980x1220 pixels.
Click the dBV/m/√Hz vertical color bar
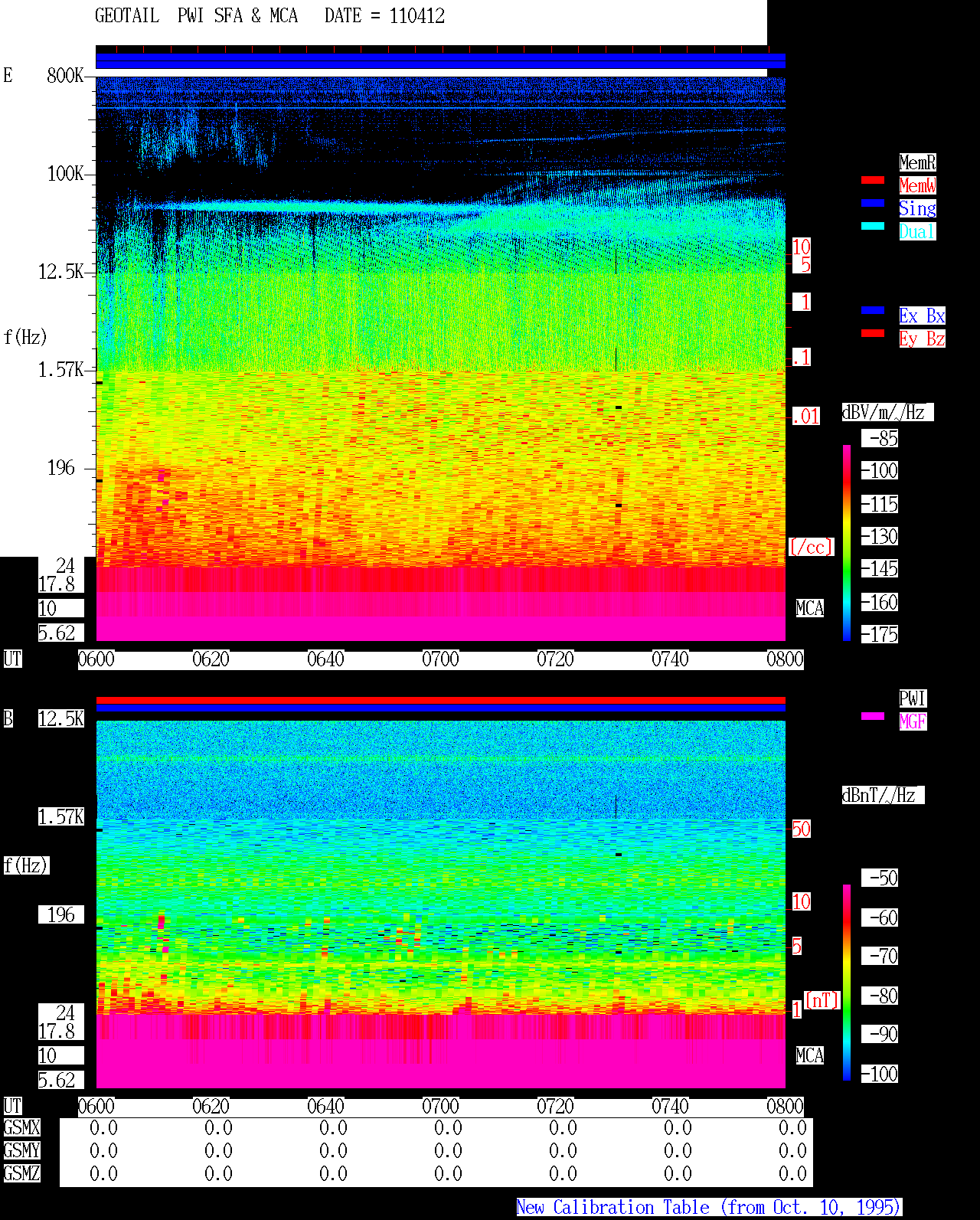click(x=847, y=542)
